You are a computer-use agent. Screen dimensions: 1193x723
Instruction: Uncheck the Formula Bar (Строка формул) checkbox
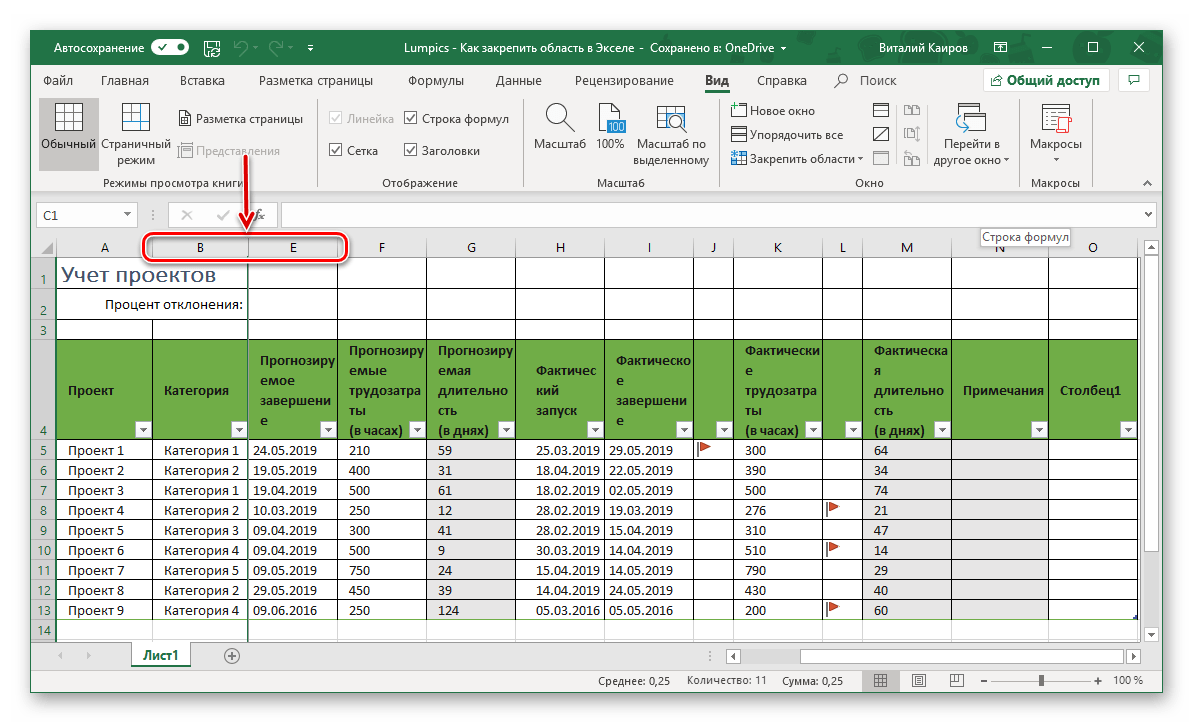[411, 119]
